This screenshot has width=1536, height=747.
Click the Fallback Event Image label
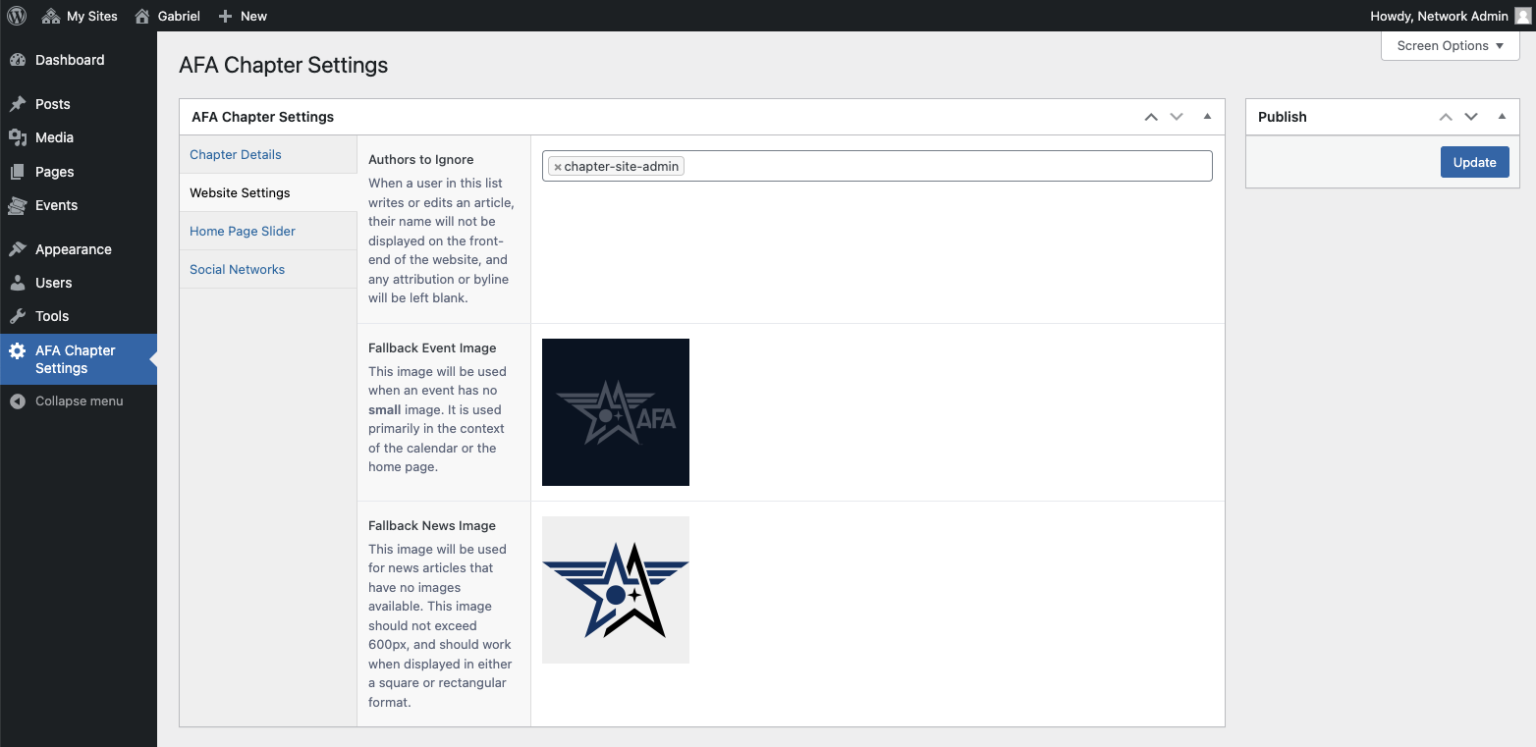(432, 348)
